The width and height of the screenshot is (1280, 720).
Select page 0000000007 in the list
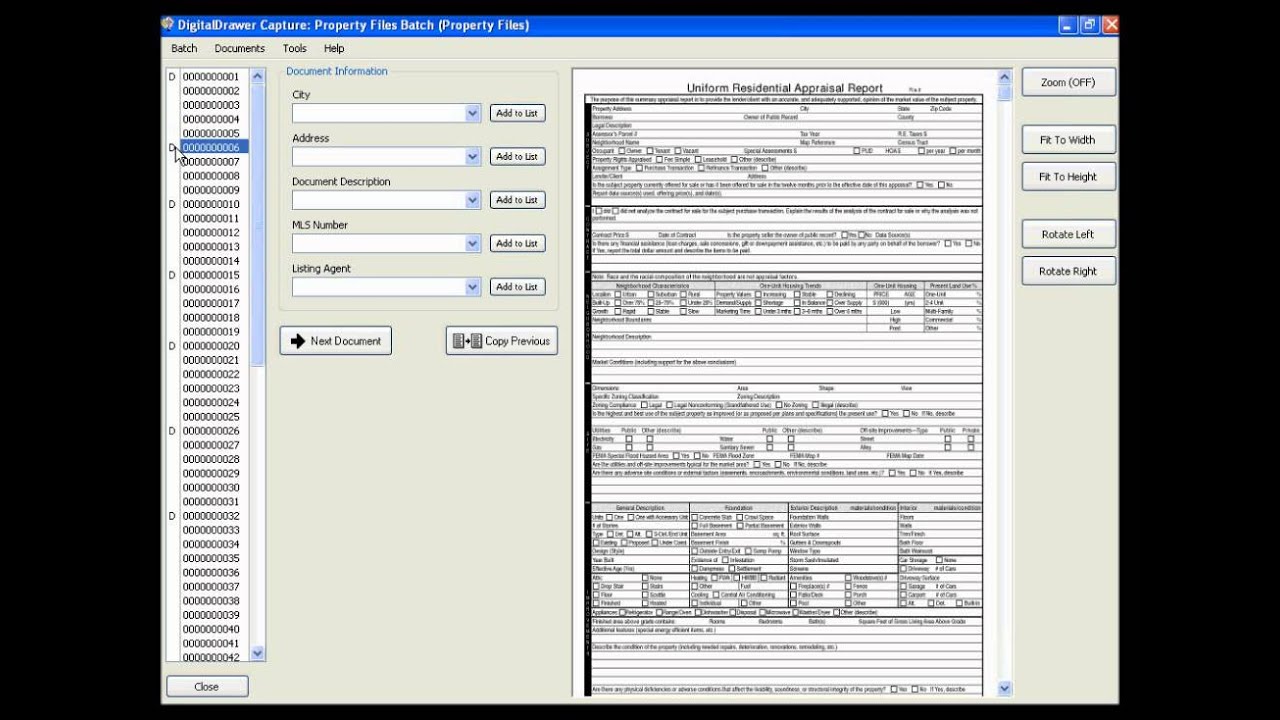(211, 161)
